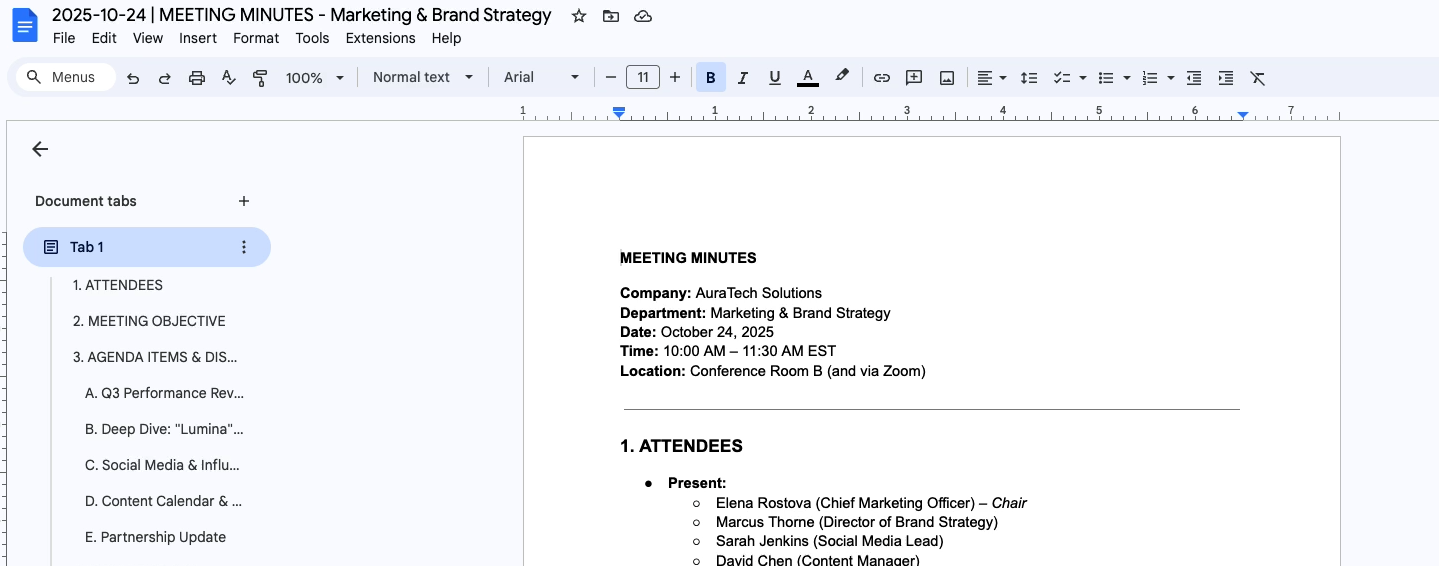Toggle underline formatting
The width and height of the screenshot is (1439, 566).
click(x=774, y=77)
